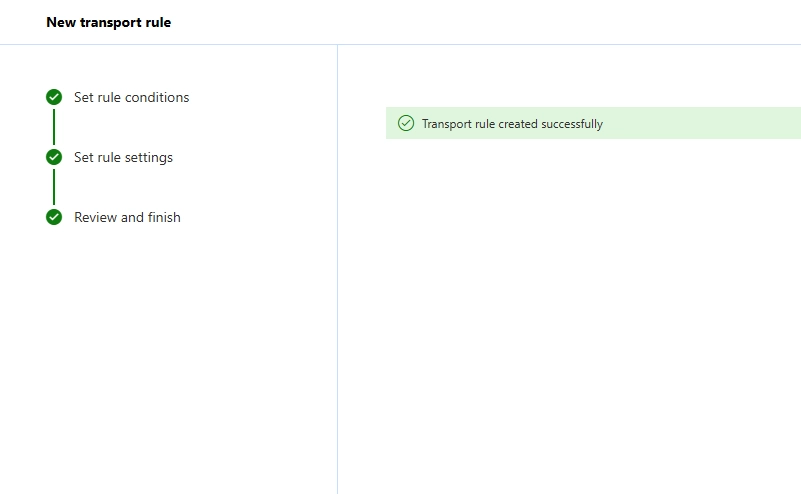Click the green checkmark beside Set rule conditions
Viewport: 801px width, 494px height.
[54, 97]
